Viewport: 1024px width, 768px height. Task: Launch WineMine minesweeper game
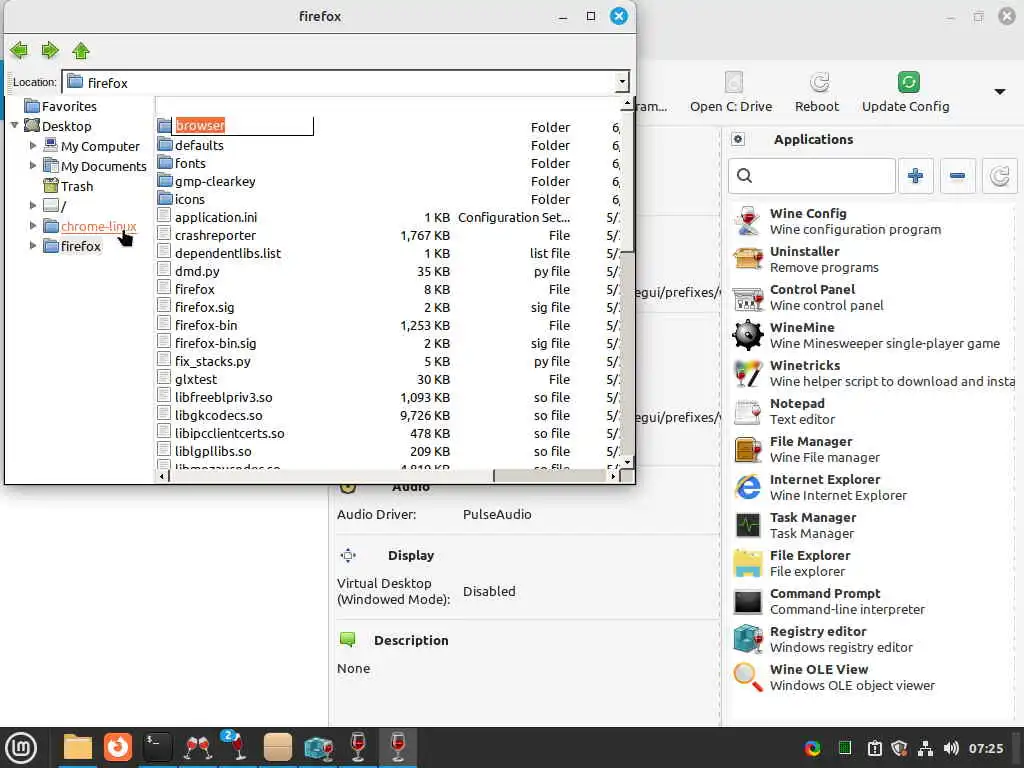click(872, 334)
